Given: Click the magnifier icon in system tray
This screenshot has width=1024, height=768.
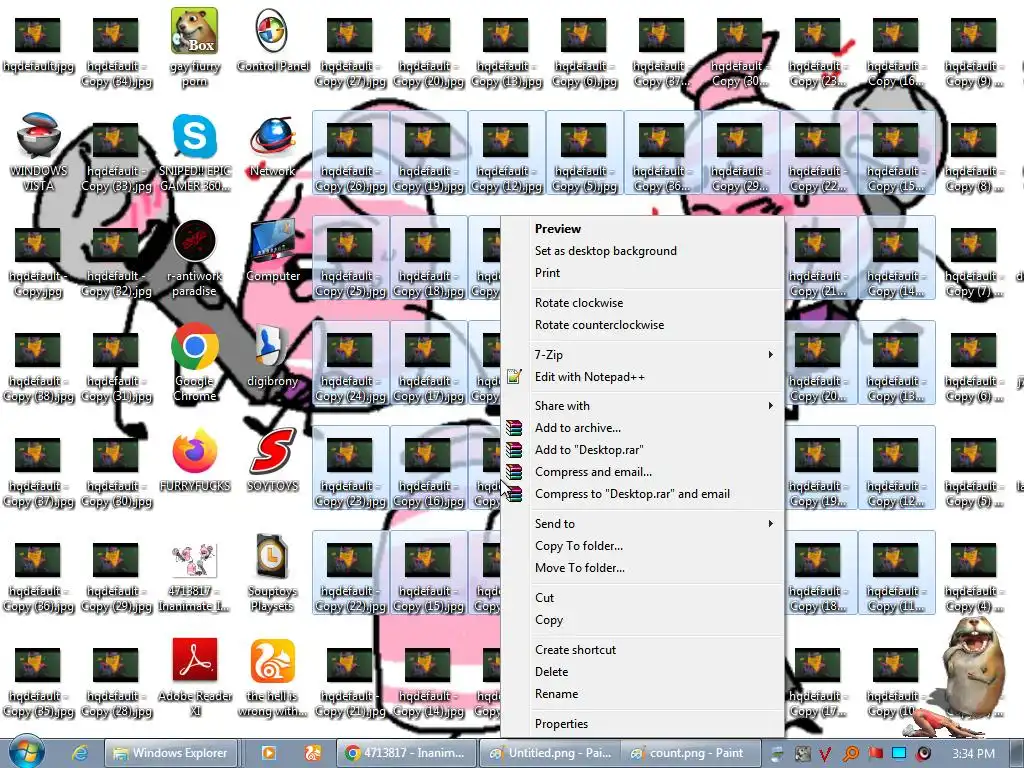Looking at the screenshot, I should point(850,754).
